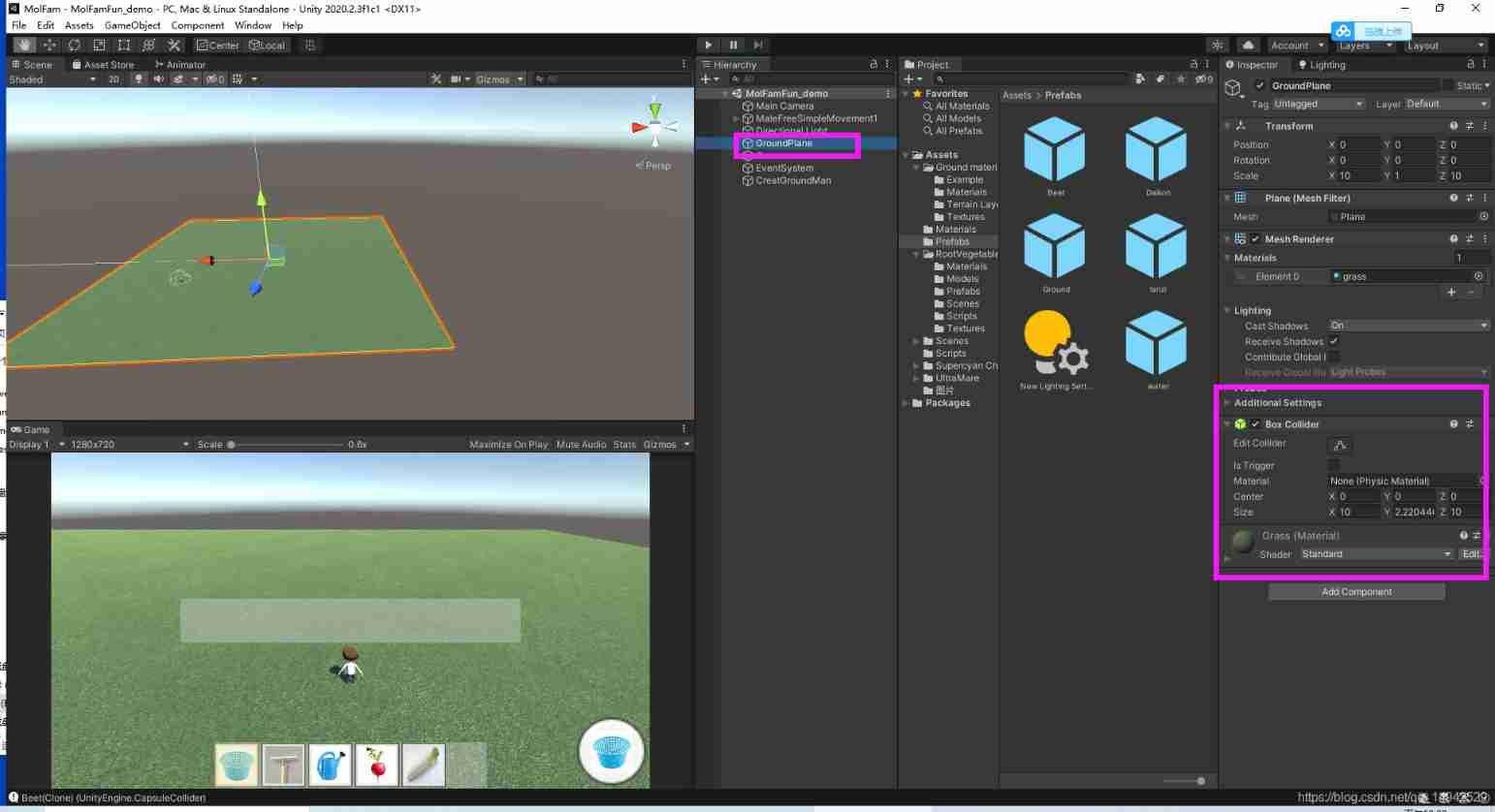The height and width of the screenshot is (812, 1495).
Task: Open the Assets menu
Action: point(80,25)
